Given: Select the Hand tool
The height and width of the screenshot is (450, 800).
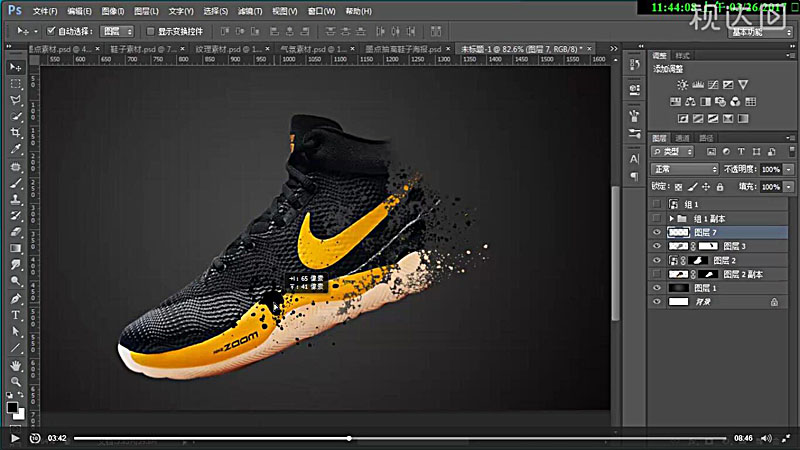Looking at the screenshot, I should (16, 365).
